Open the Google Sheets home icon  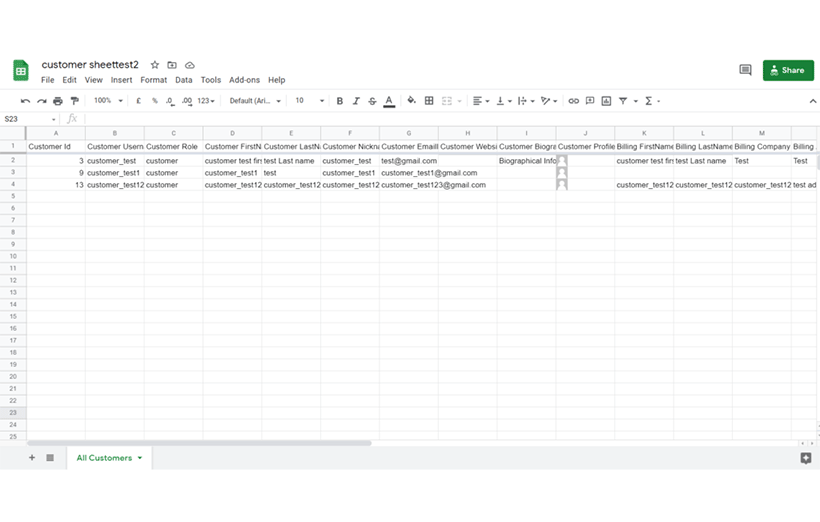[x=21, y=71]
